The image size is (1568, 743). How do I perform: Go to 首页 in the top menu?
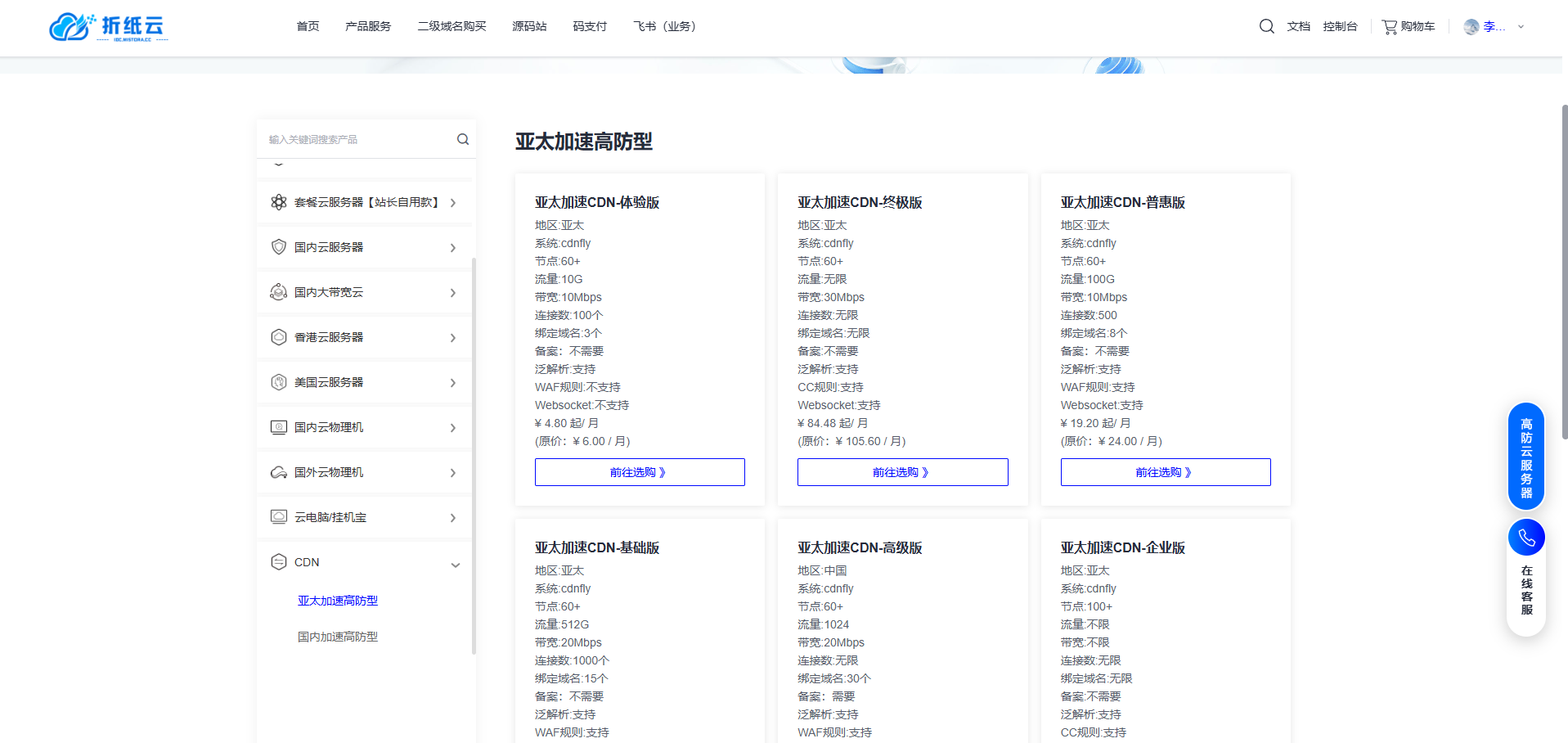pos(308,26)
